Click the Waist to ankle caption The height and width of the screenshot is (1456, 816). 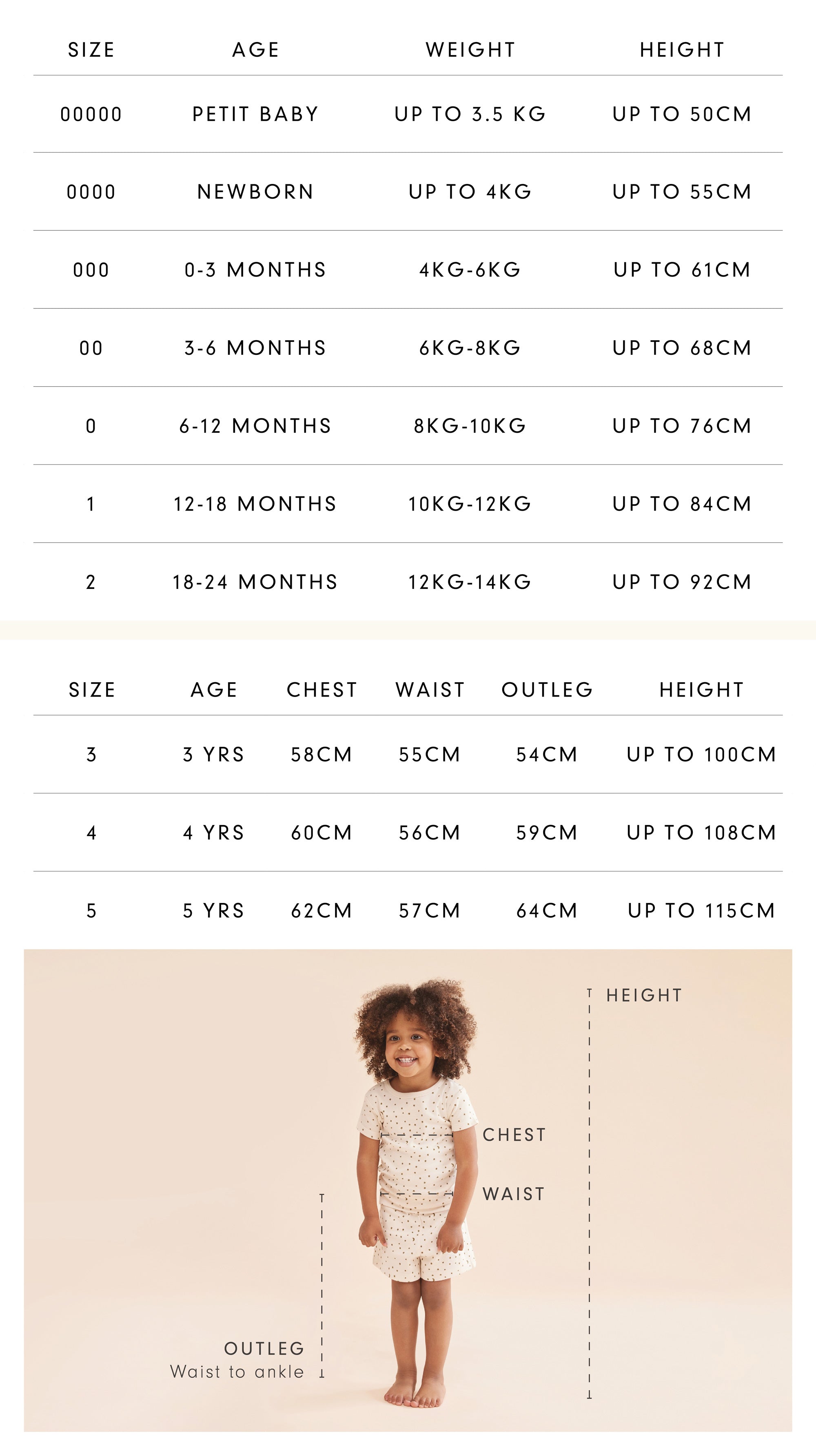click(x=237, y=1372)
